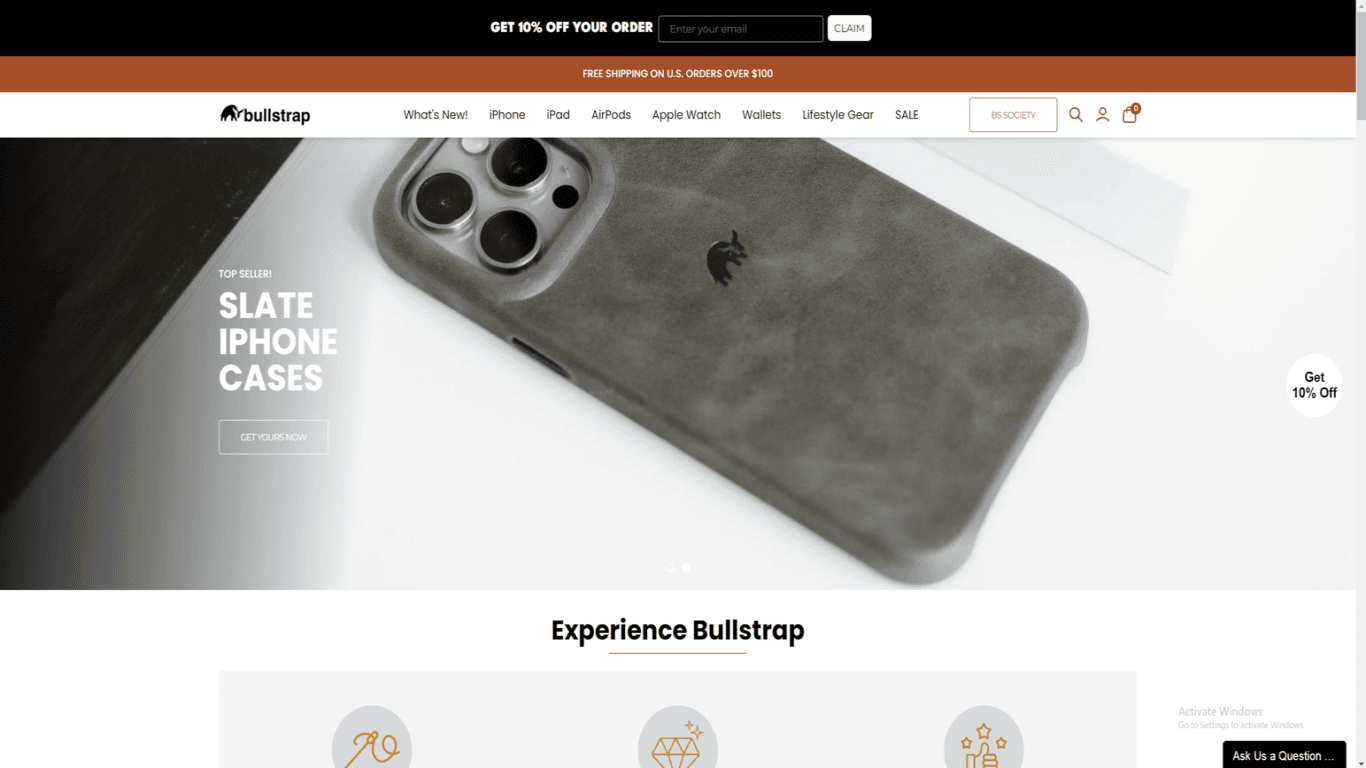Click the CLAIM discount button
This screenshot has height=768, width=1366.
click(849, 28)
